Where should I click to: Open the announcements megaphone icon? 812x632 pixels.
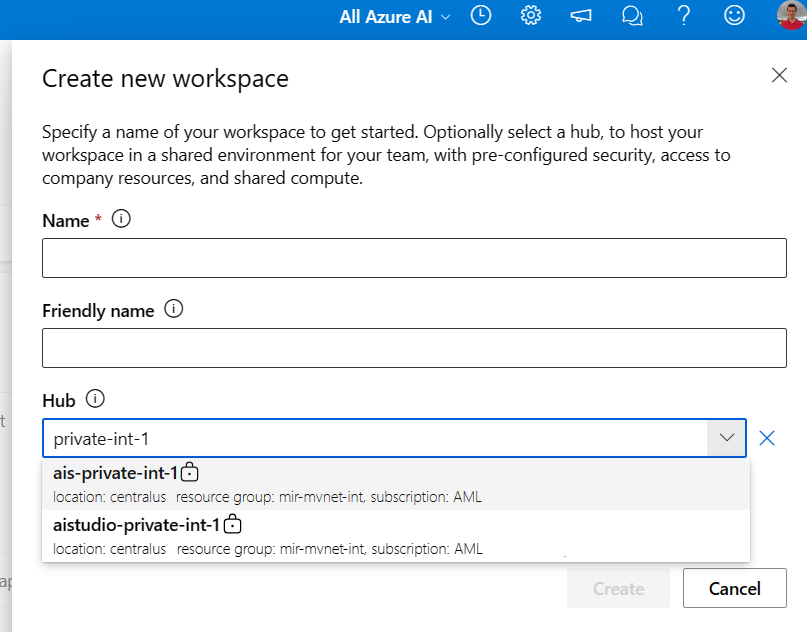pyautogui.click(x=581, y=16)
